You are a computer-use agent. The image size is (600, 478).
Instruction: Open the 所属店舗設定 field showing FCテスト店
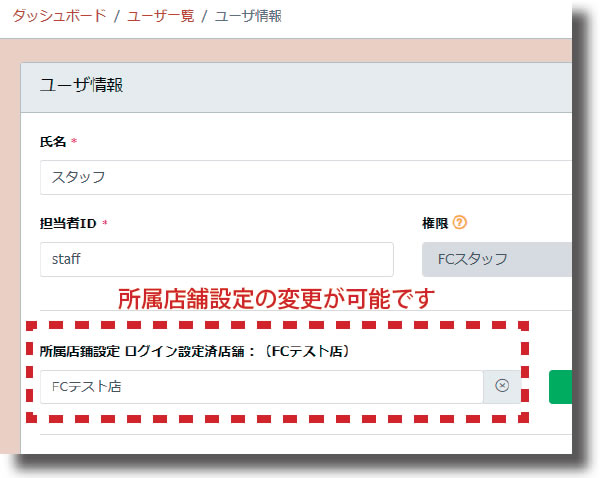pos(260,387)
